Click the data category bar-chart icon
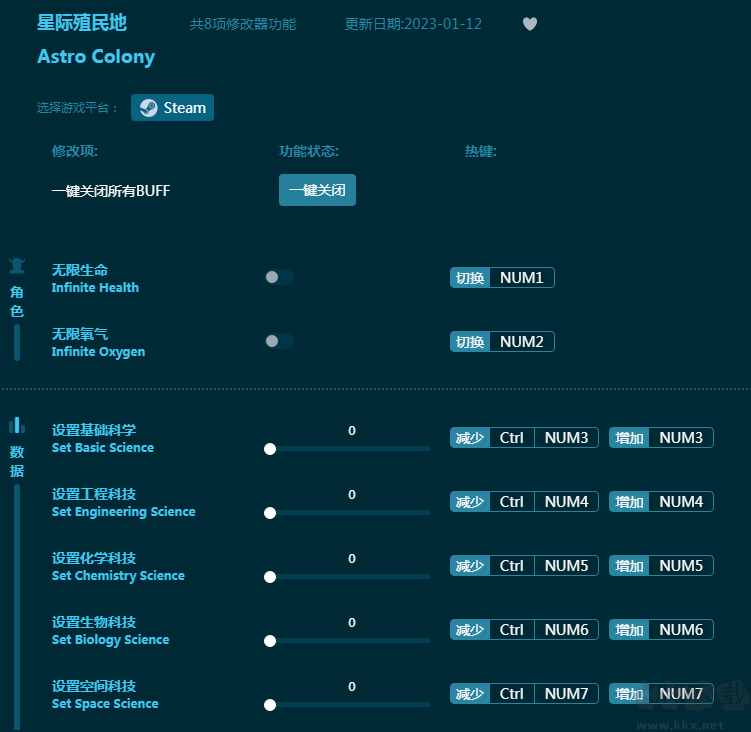 tap(17, 425)
